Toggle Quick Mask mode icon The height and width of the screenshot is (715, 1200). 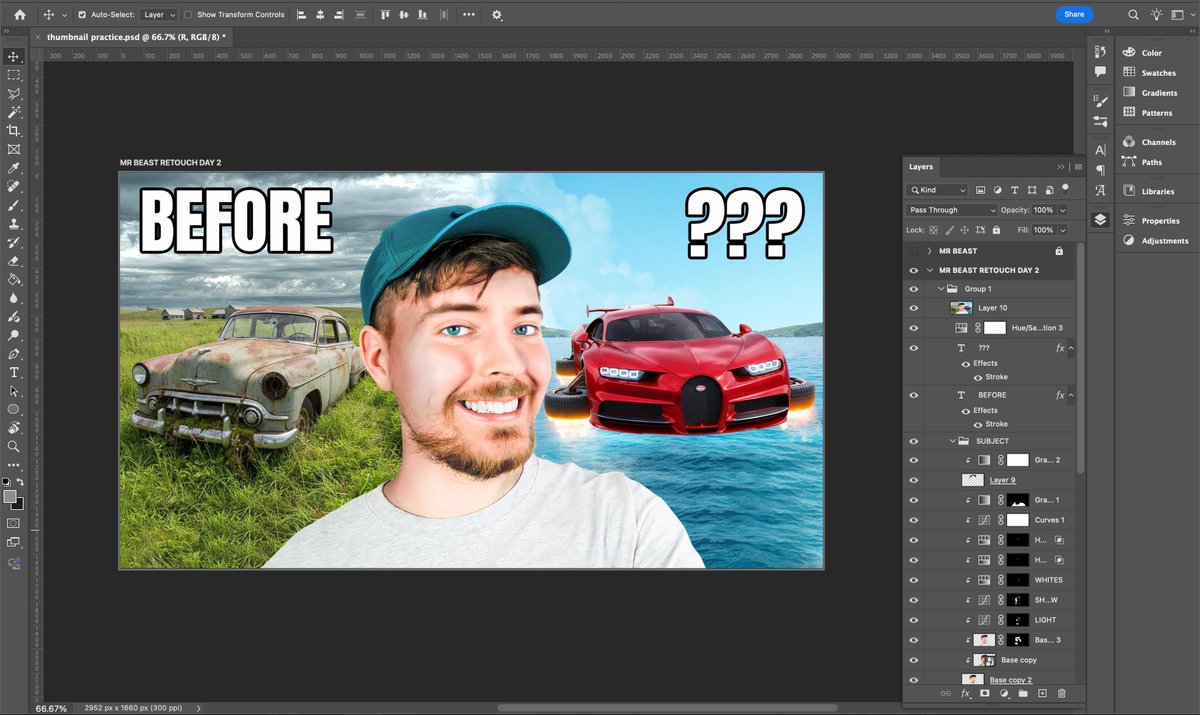pos(14,523)
